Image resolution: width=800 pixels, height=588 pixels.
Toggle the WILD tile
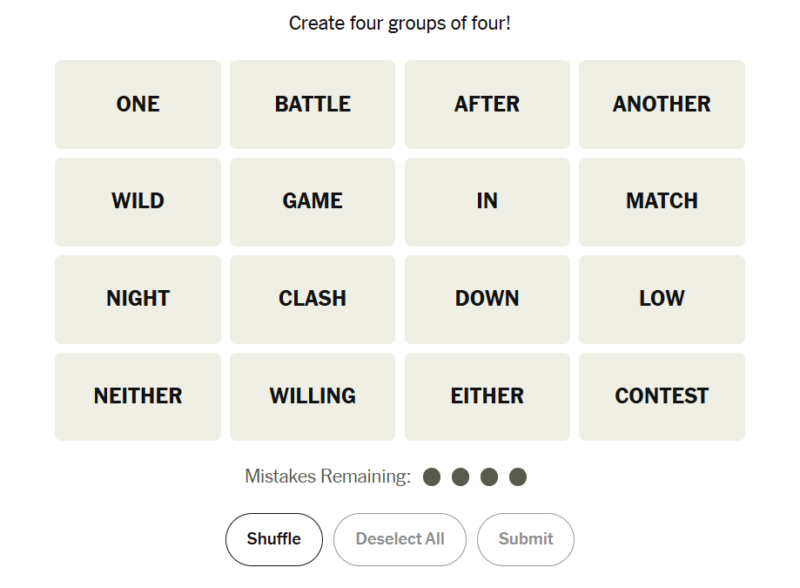pyautogui.click(x=138, y=201)
